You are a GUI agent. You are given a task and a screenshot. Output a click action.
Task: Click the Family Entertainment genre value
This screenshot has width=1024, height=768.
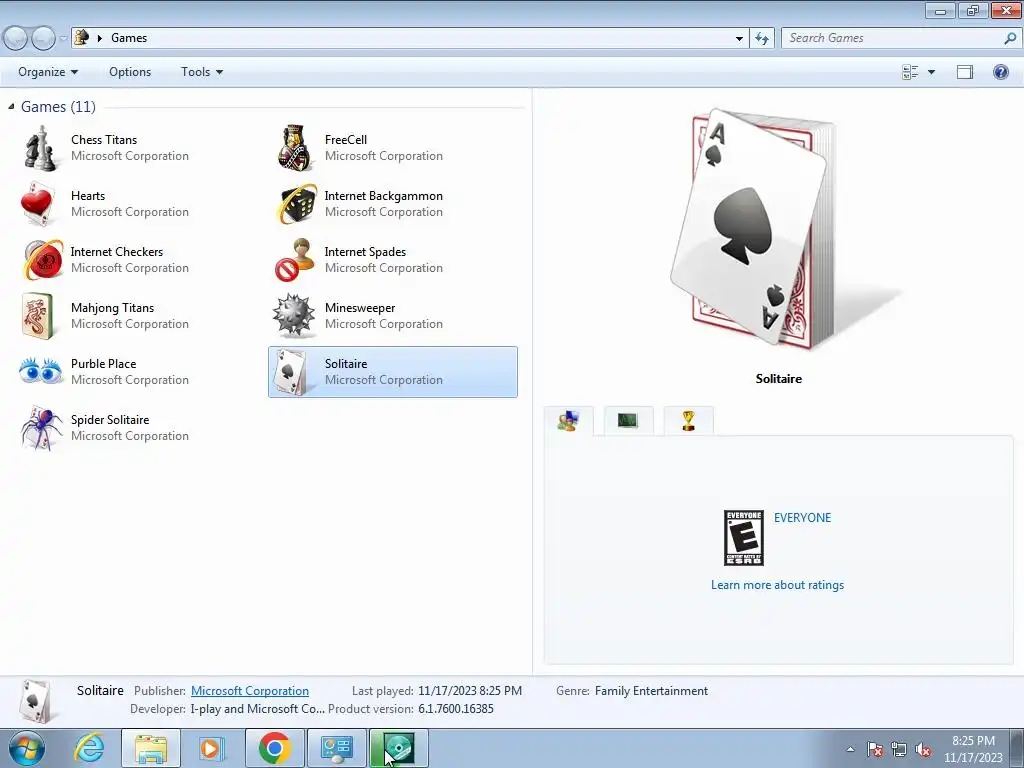(651, 691)
